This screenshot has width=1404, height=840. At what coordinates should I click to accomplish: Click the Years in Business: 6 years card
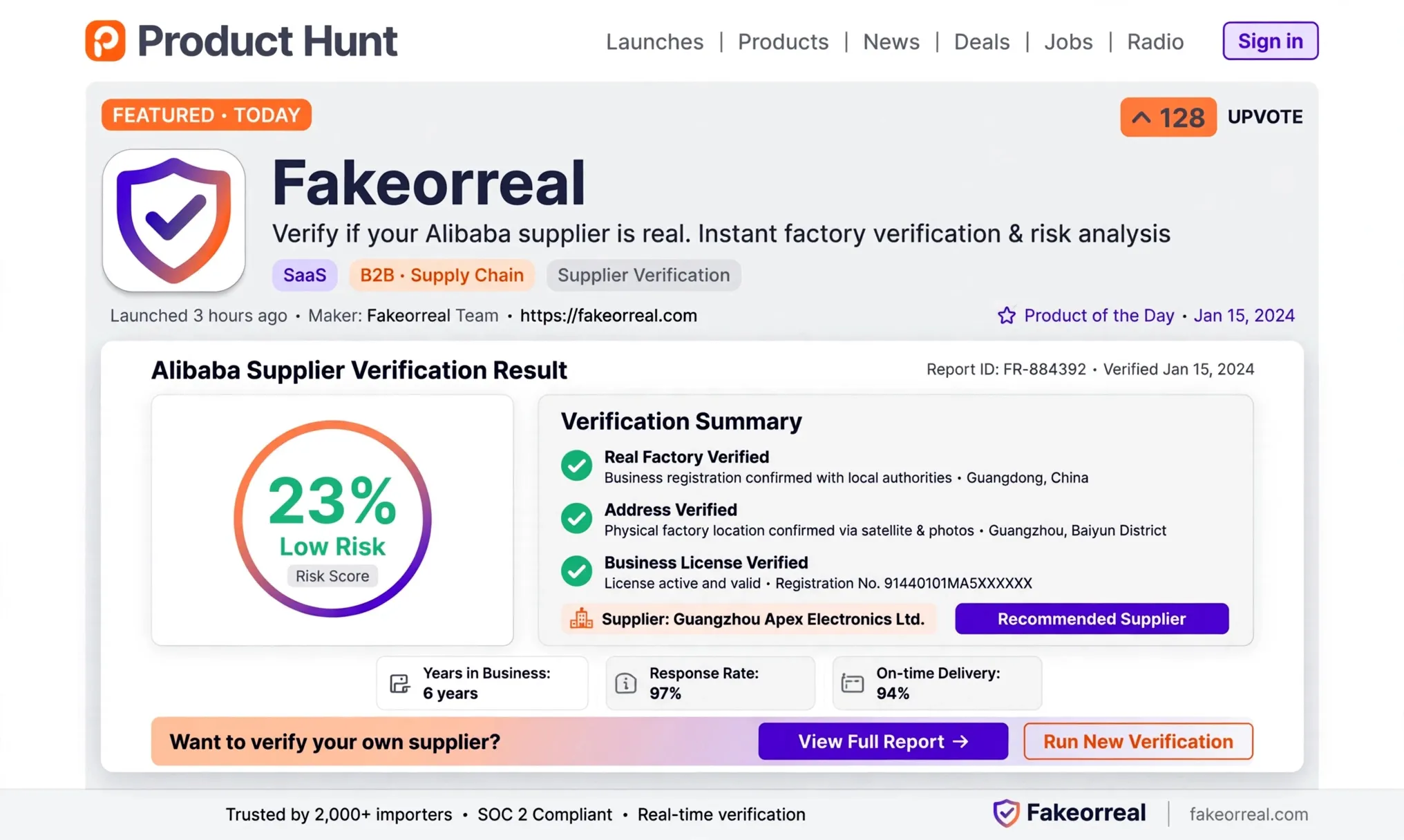click(x=482, y=683)
